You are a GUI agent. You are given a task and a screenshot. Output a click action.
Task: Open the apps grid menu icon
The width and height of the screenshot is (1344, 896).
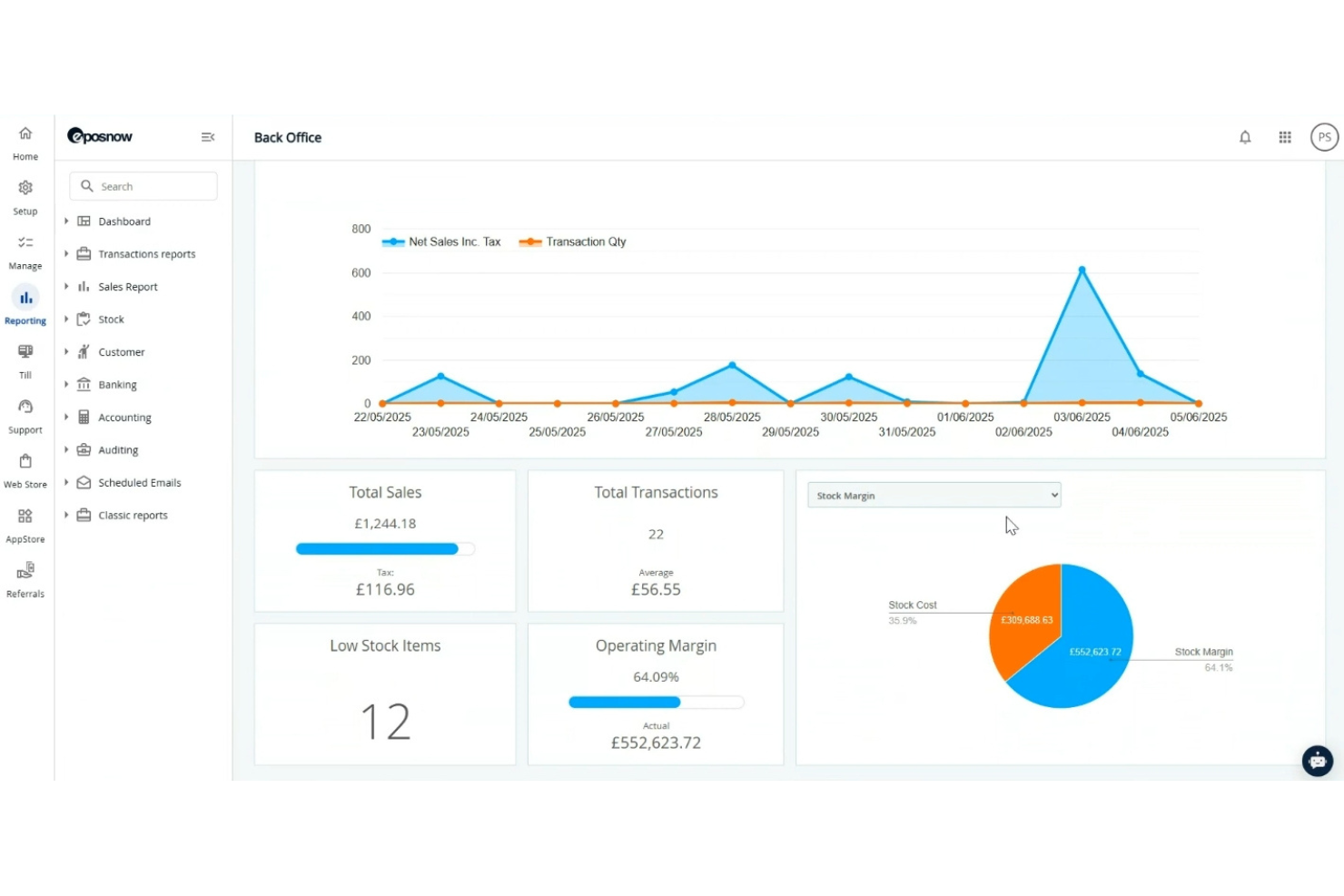[1285, 137]
